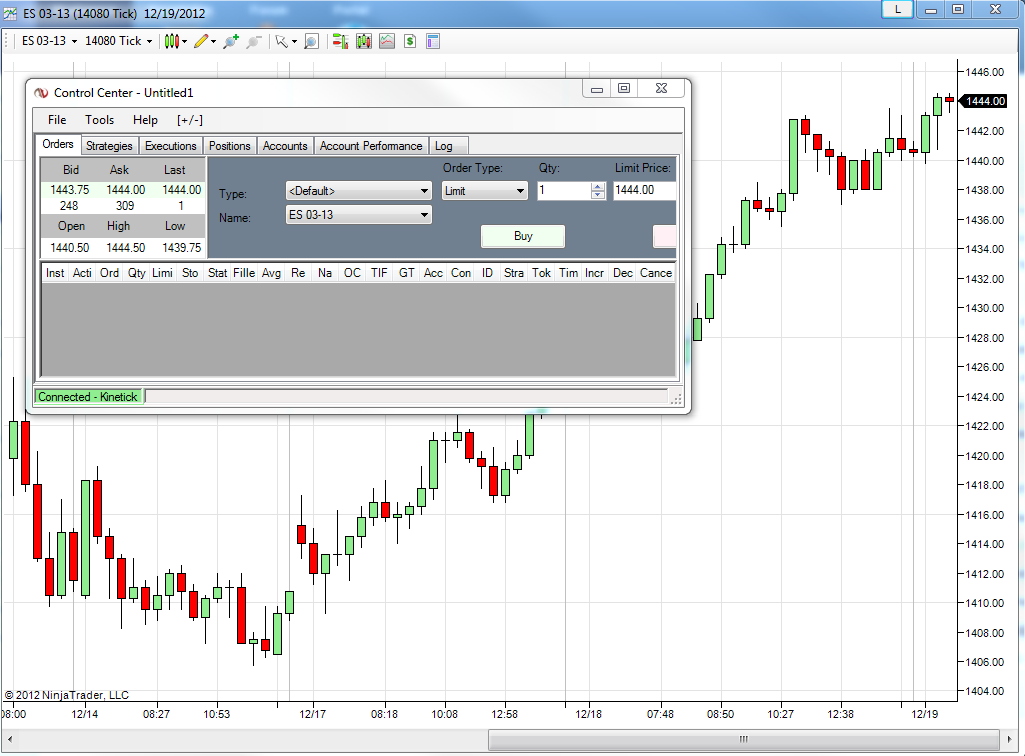This screenshot has width=1025, height=756.
Task: Click the Low value 1439.75
Action: [182, 248]
